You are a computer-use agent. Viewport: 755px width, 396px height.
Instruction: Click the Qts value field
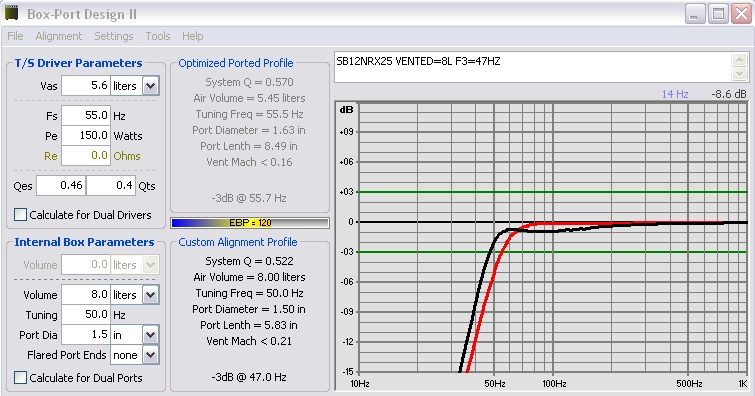(111, 185)
